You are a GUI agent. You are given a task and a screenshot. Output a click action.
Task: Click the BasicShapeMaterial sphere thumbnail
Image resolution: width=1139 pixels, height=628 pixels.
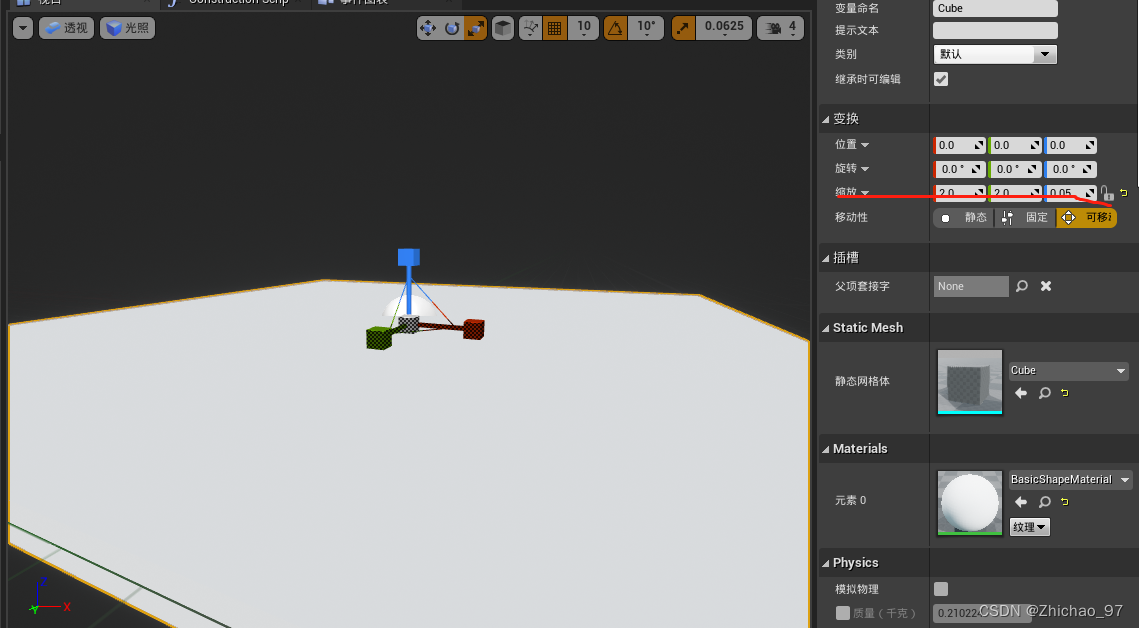pyautogui.click(x=970, y=503)
